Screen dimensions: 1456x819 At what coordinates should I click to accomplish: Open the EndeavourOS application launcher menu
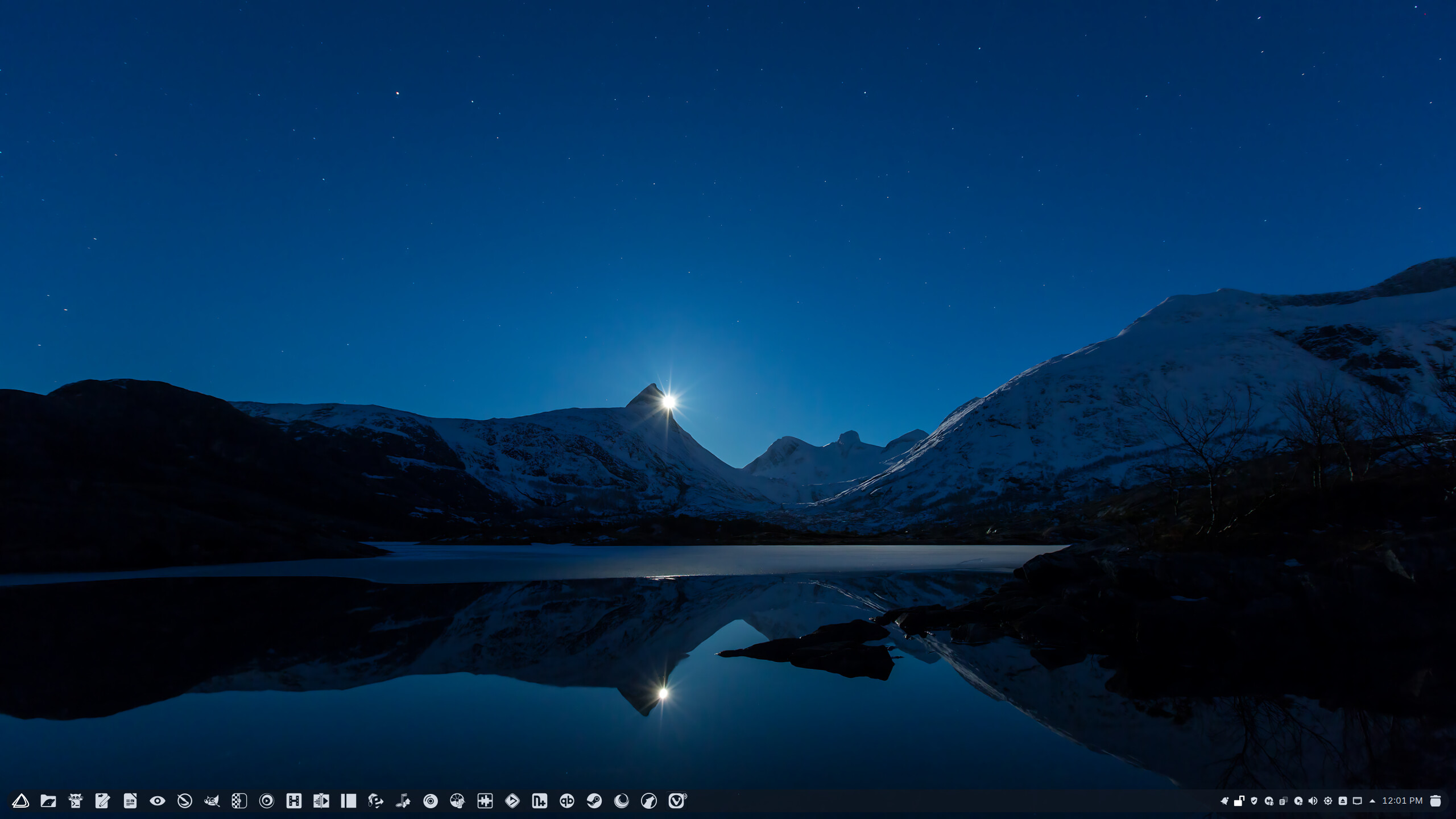20,801
